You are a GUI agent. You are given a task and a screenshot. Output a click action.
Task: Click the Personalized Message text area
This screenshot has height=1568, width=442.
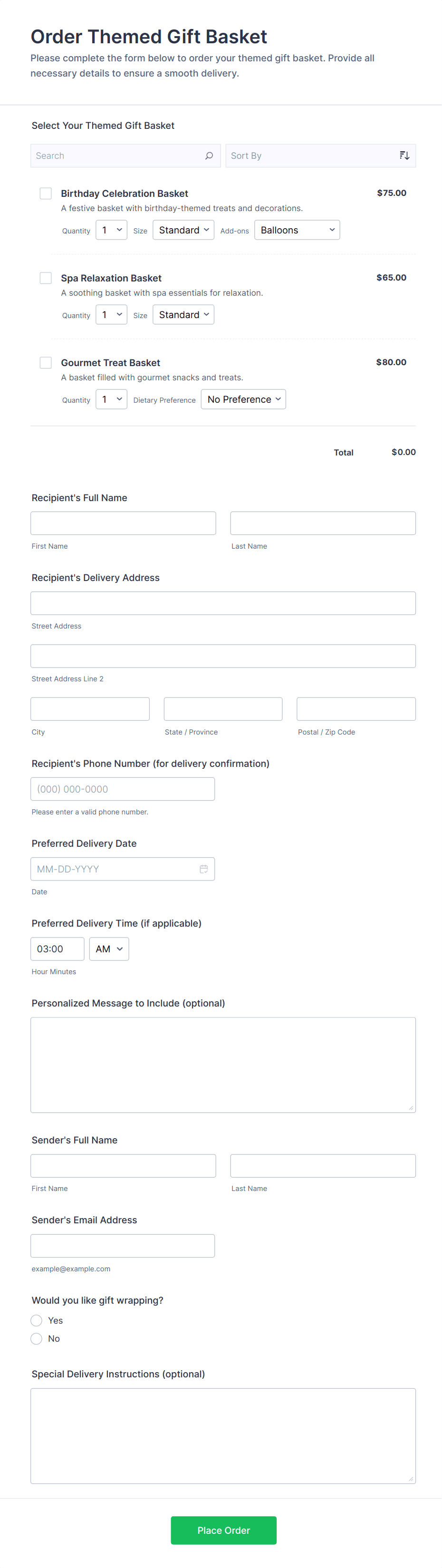tap(223, 1064)
